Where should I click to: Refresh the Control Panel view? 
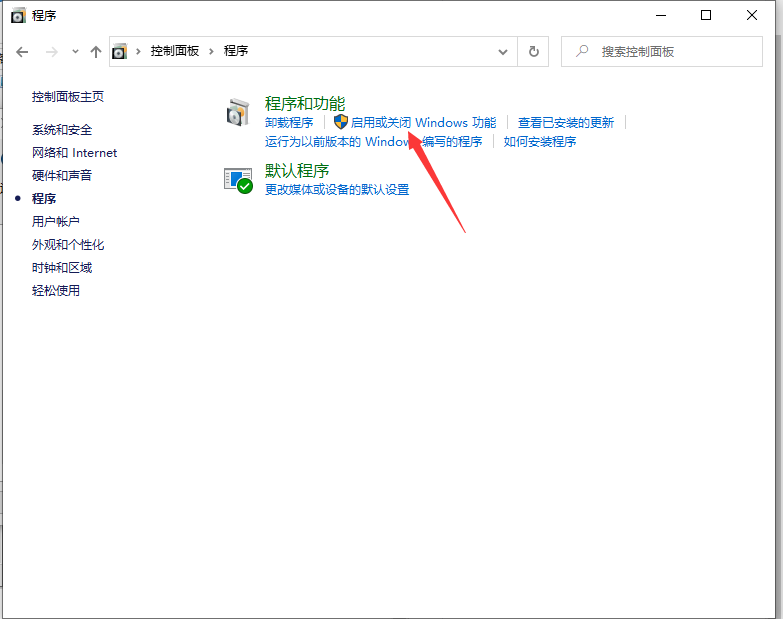[x=534, y=51]
